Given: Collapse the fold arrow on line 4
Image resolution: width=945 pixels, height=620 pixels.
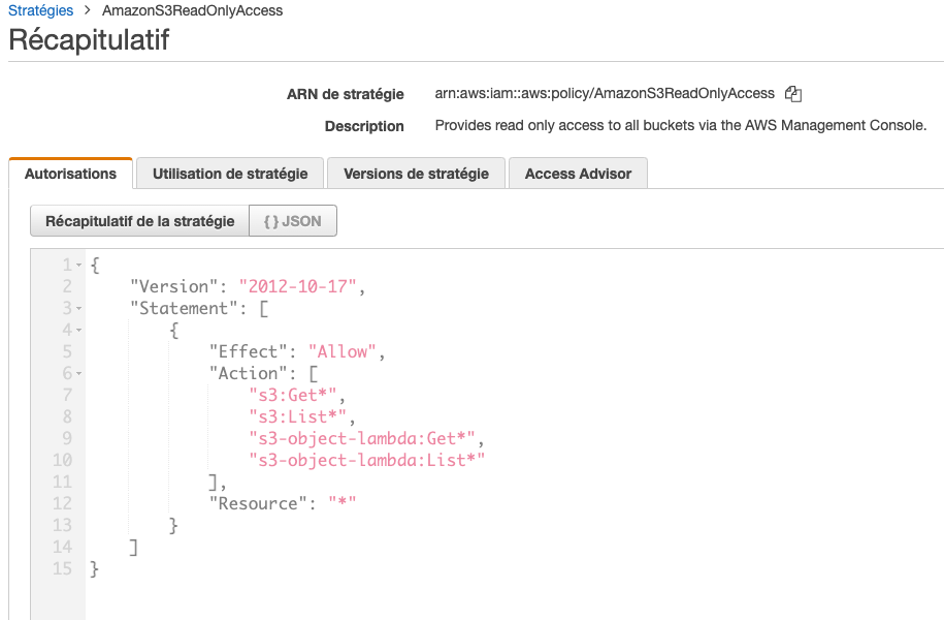Looking at the screenshot, I should pyautogui.click(x=79, y=330).
